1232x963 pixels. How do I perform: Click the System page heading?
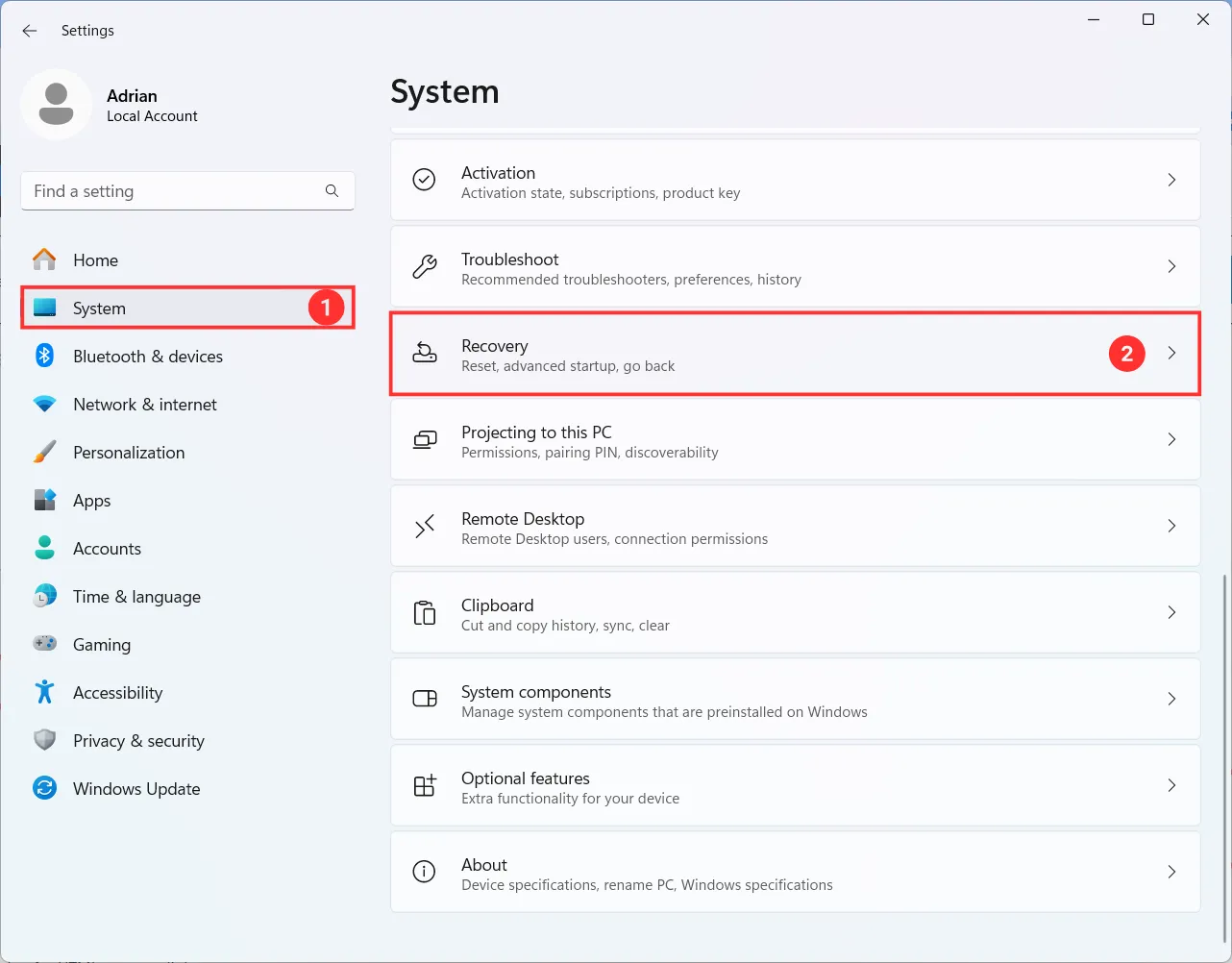(445, 92)
